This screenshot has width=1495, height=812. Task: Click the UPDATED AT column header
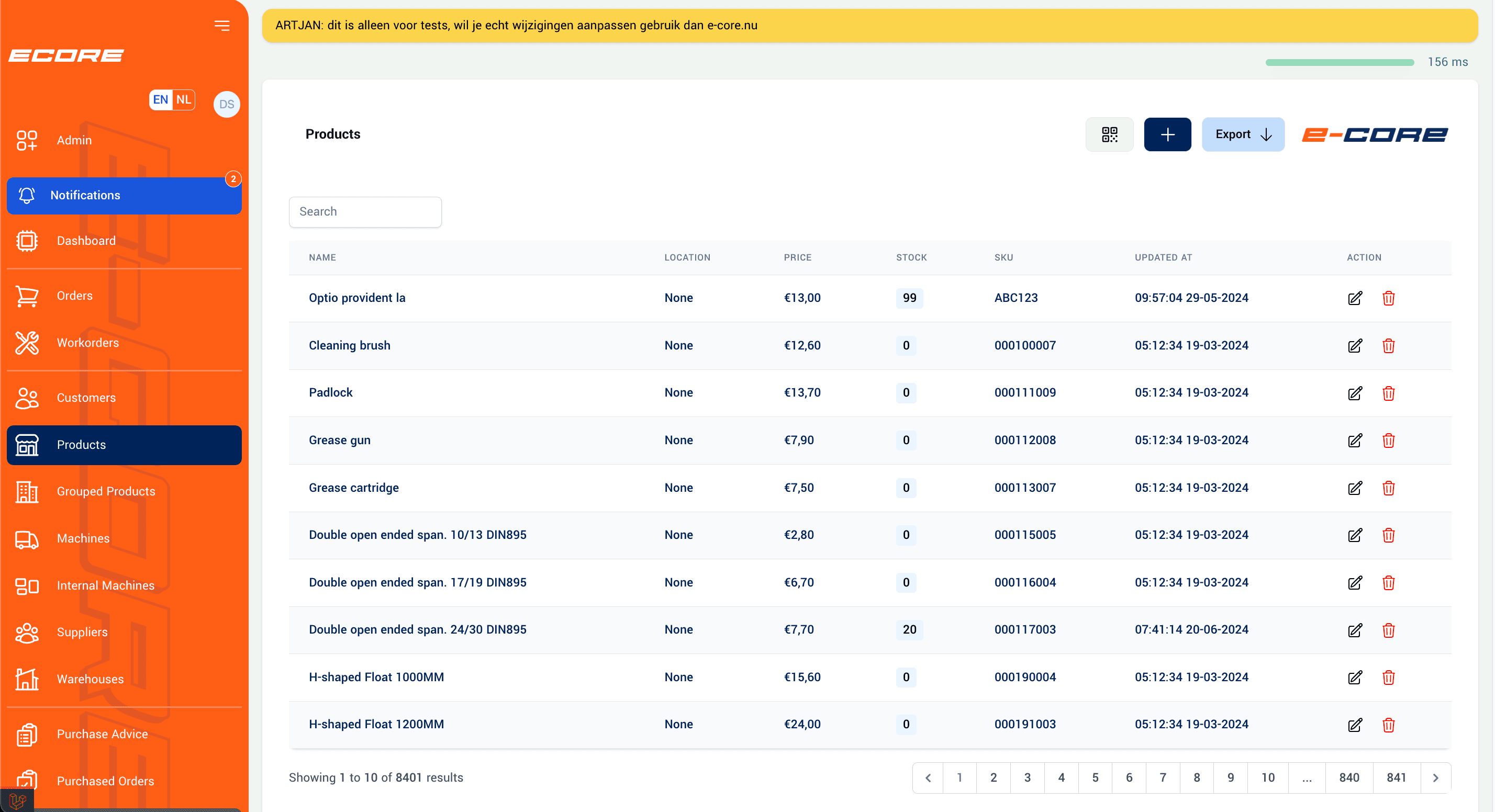[1163, 257]
